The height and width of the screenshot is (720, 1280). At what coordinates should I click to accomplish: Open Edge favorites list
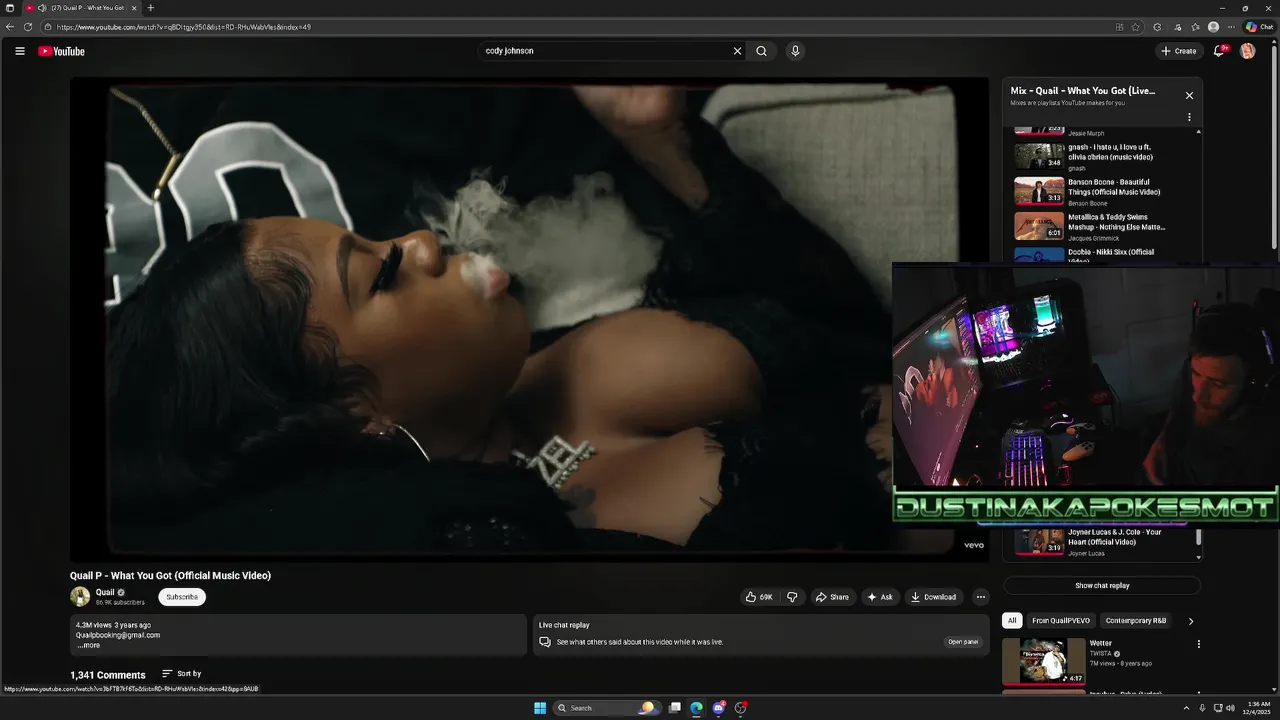[1195, 27]
